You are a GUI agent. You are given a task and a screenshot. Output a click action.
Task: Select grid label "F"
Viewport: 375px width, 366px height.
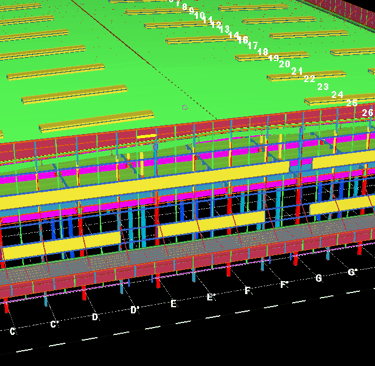pos(247,290)
